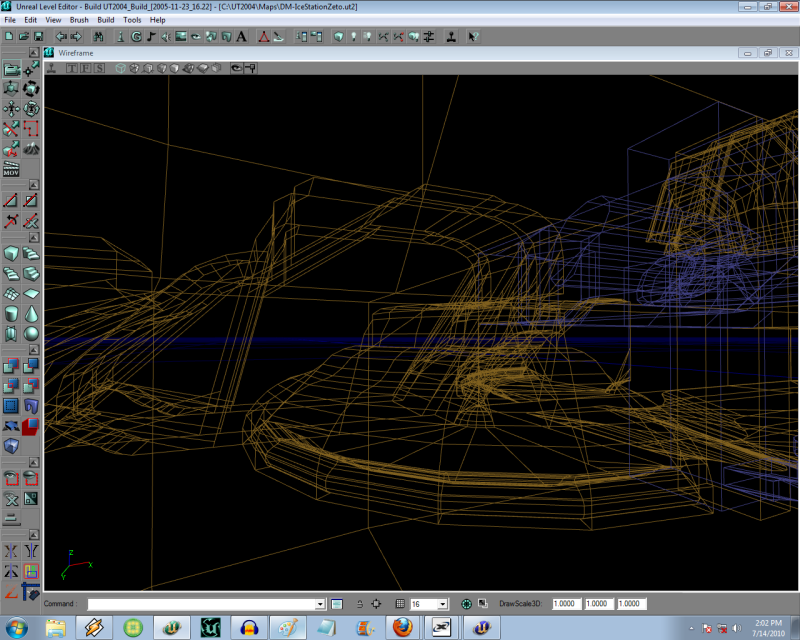This screenshot has height=640, width=800.
Task: Select the Face Drag tool
Action: click(11, 149)
